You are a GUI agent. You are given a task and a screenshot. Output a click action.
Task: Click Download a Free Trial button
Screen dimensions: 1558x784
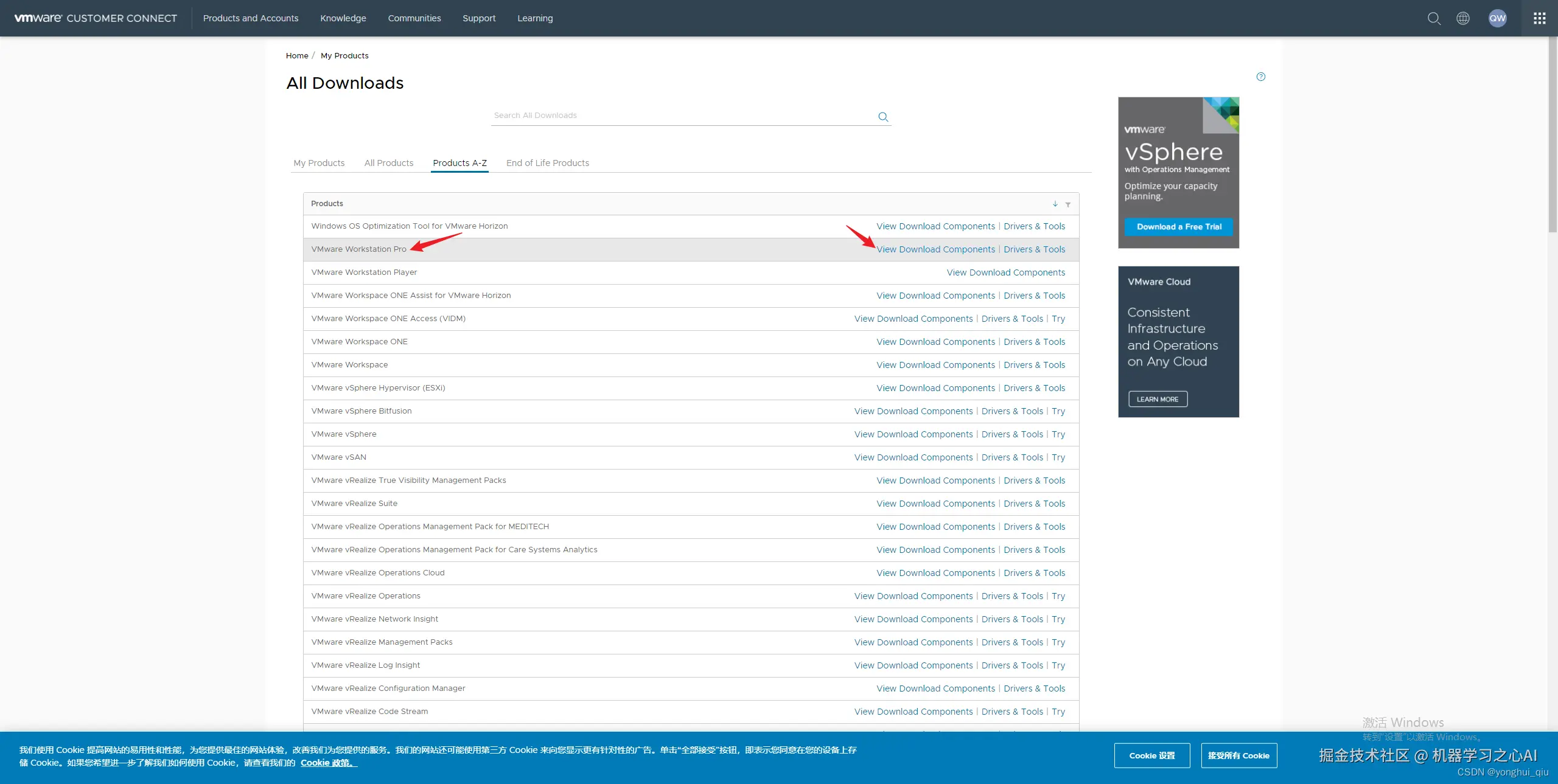[1179, 227]
